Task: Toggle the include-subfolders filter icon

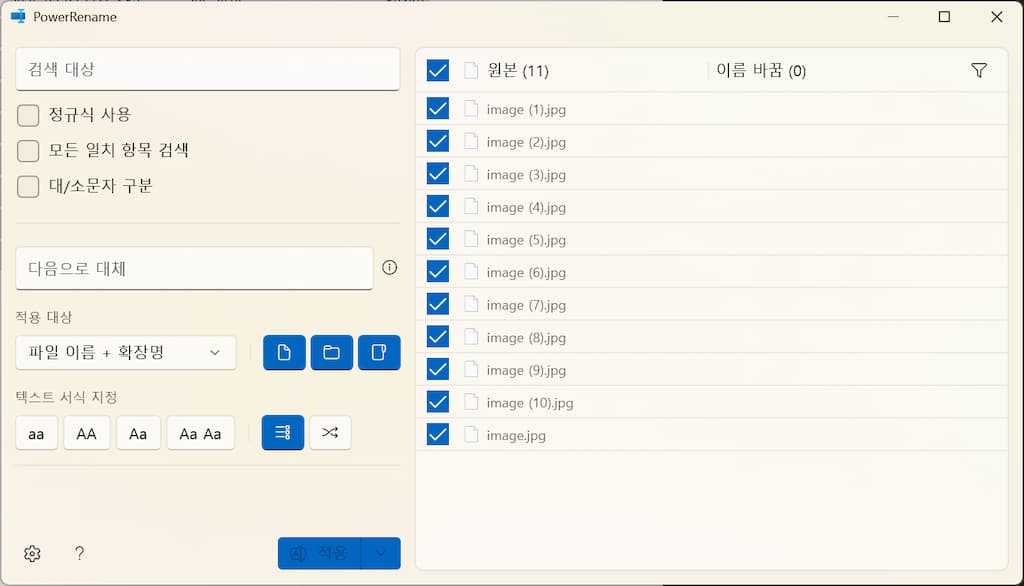Action: click(x=379, y=352)
